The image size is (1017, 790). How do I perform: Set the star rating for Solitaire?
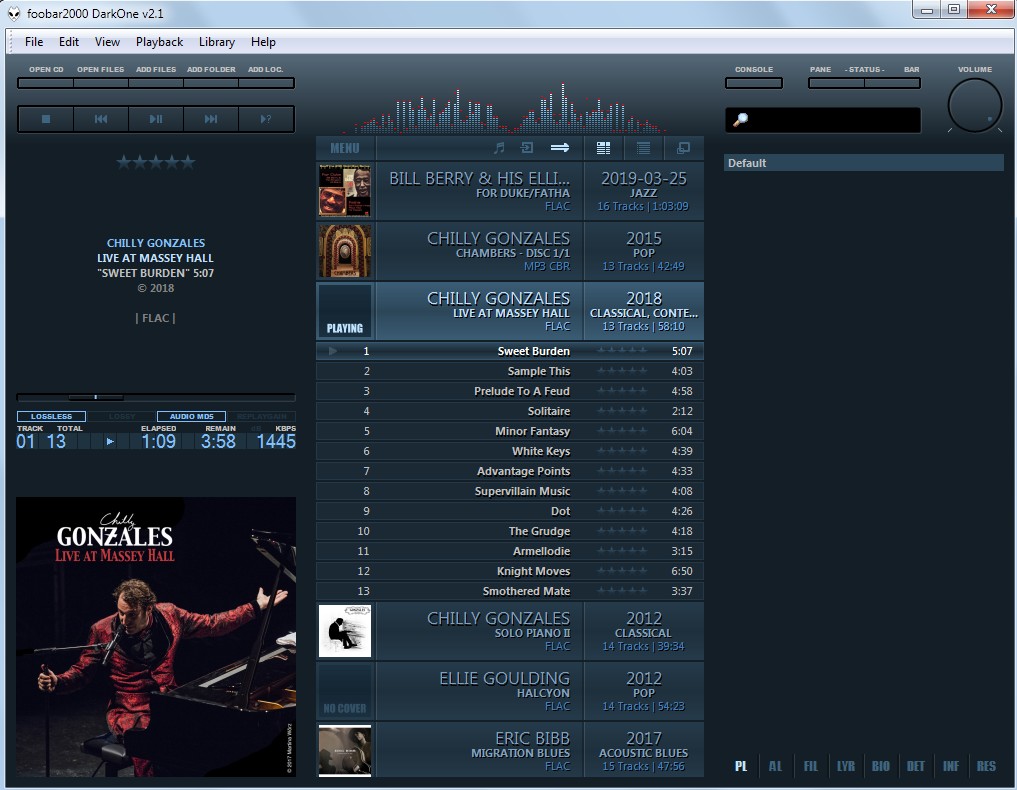(x=621, y=411)
